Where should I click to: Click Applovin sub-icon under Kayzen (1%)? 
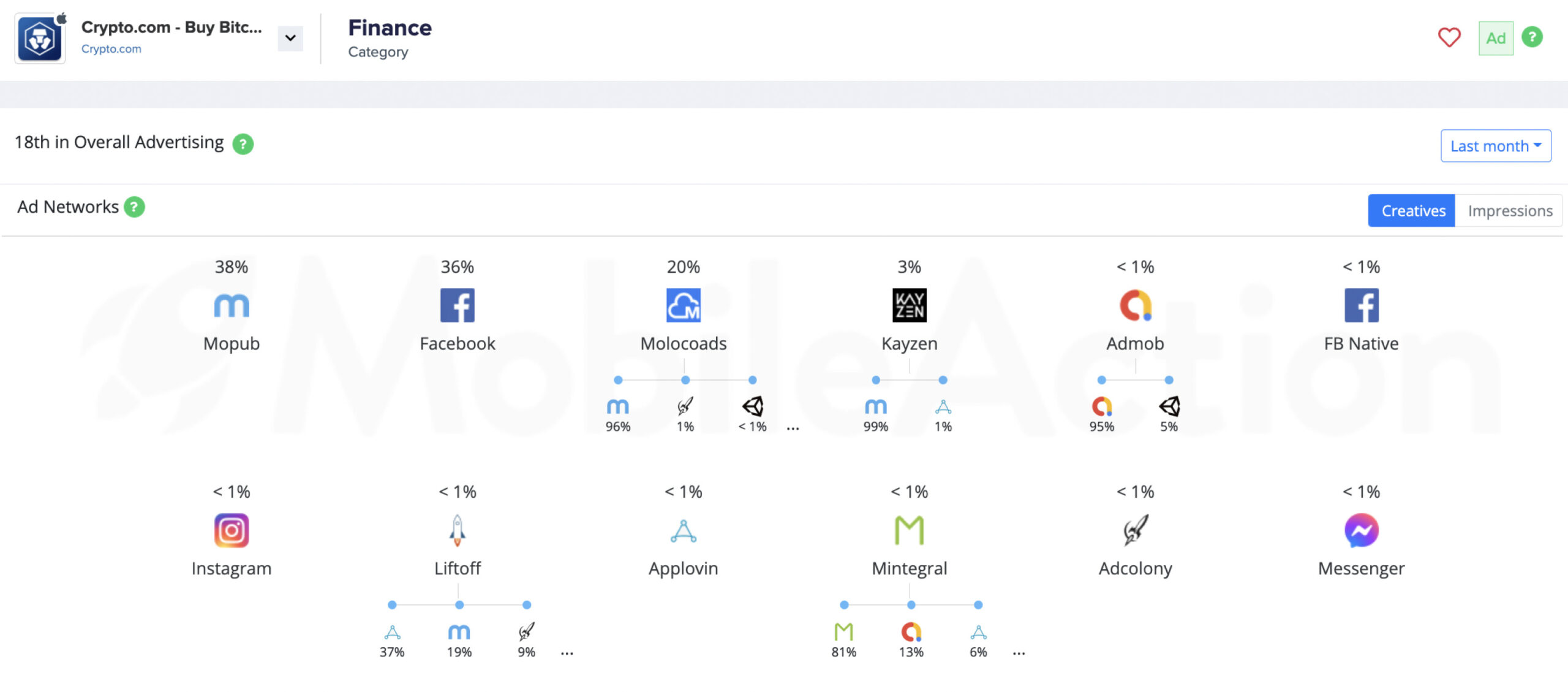[x=943, y=406]
